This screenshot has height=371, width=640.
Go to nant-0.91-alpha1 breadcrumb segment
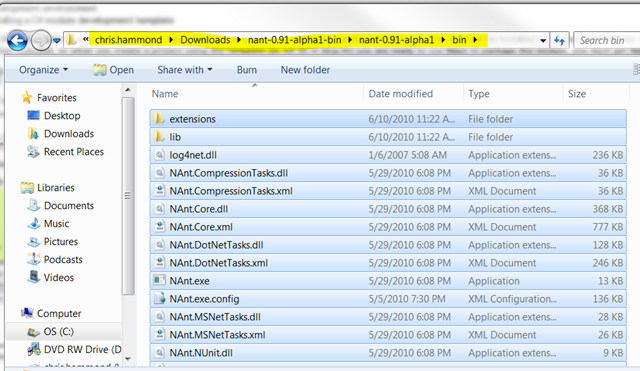[396, 40]
